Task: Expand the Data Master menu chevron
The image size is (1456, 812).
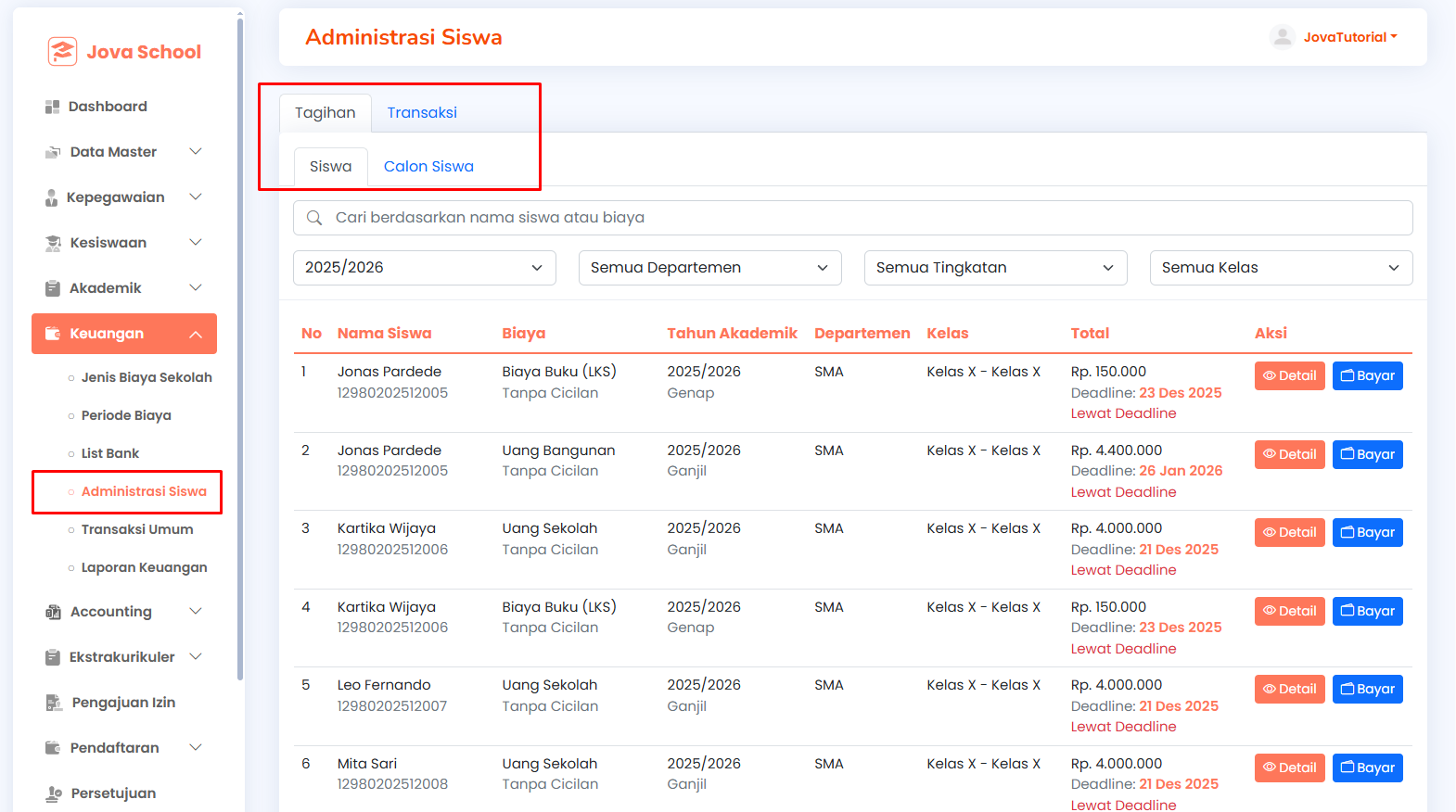Action: coord(196,152)
